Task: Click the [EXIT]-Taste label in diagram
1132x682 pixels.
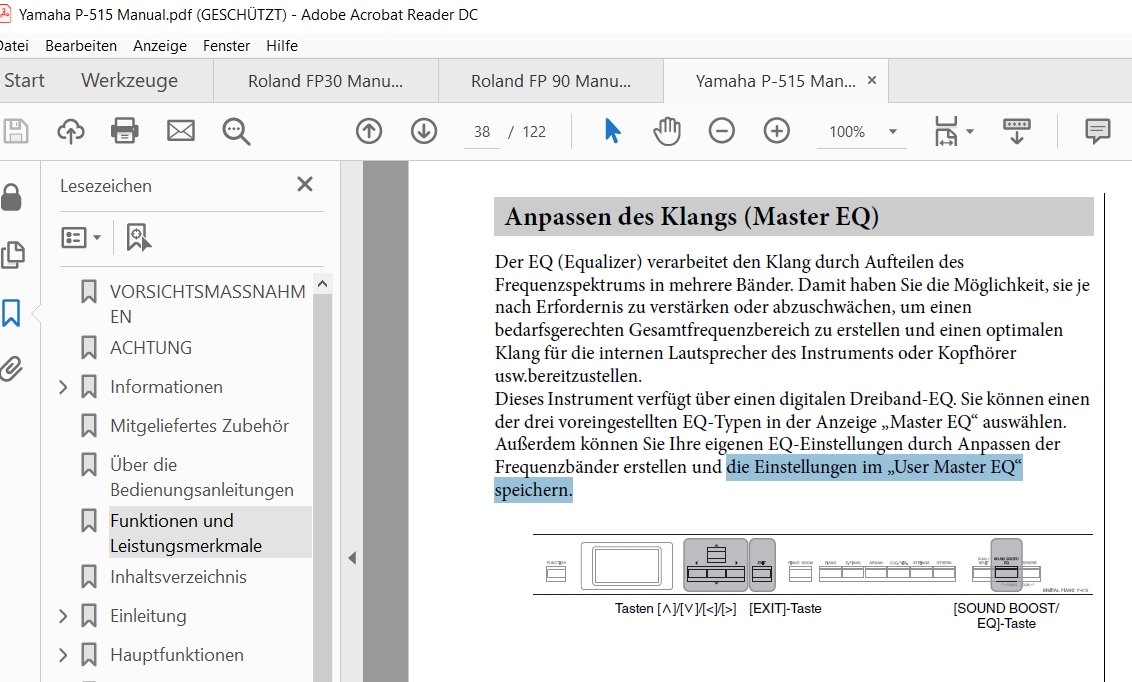Action: click(x=785, y=608)
